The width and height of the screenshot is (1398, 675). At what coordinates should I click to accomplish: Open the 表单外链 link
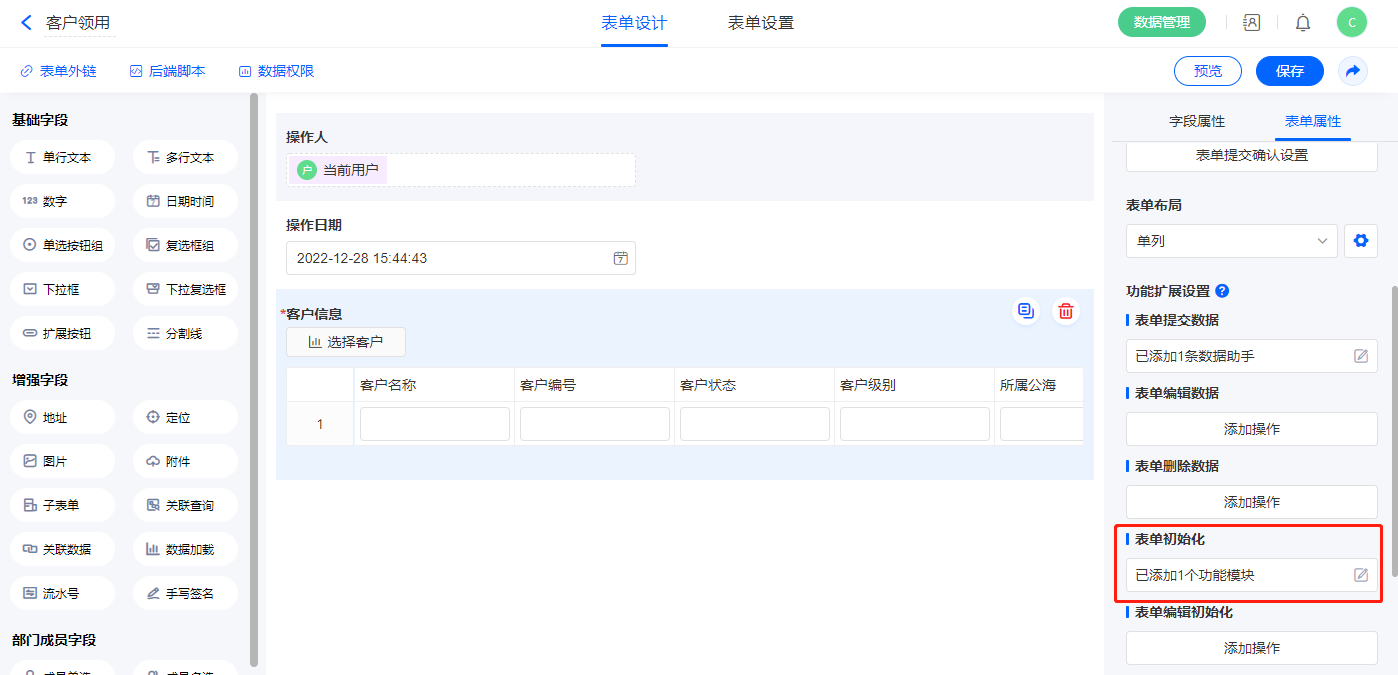point(58,71)
